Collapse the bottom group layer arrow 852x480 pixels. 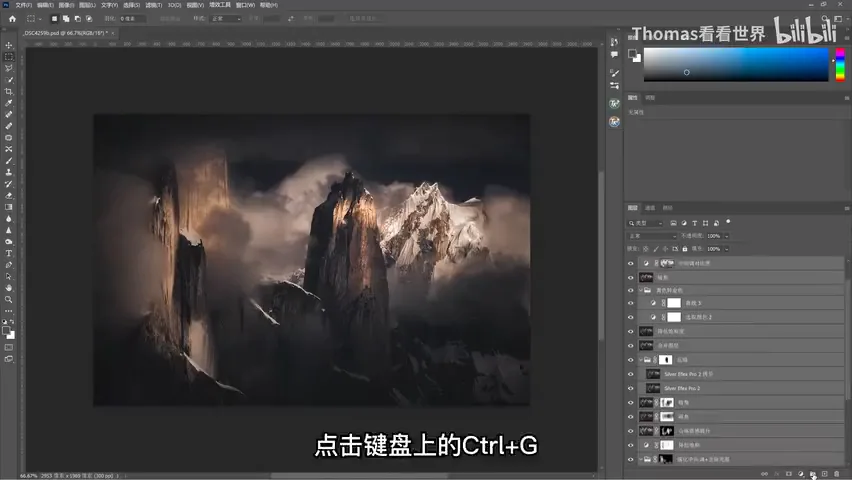pos(641,459)
